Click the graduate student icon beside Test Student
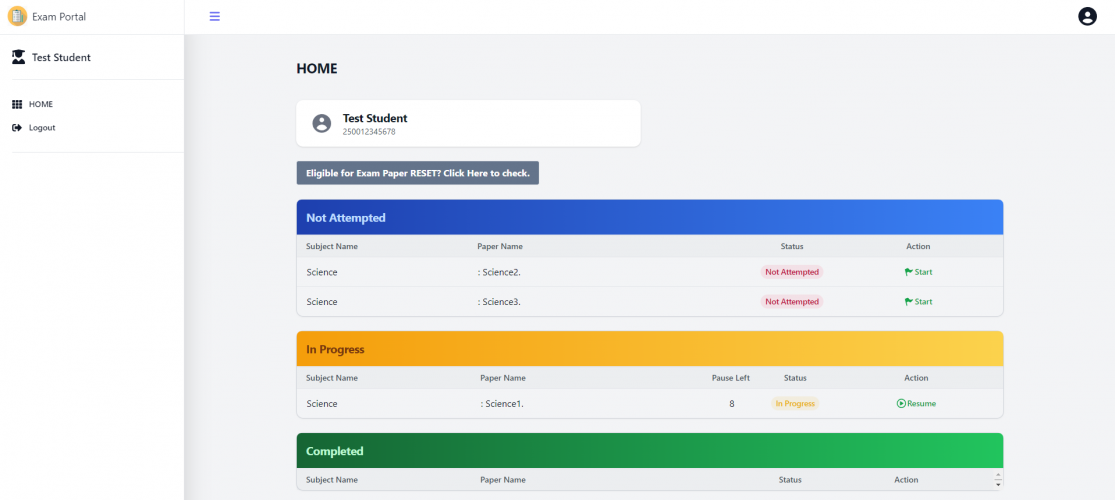 pyautogui.click(x=18, y=58)
